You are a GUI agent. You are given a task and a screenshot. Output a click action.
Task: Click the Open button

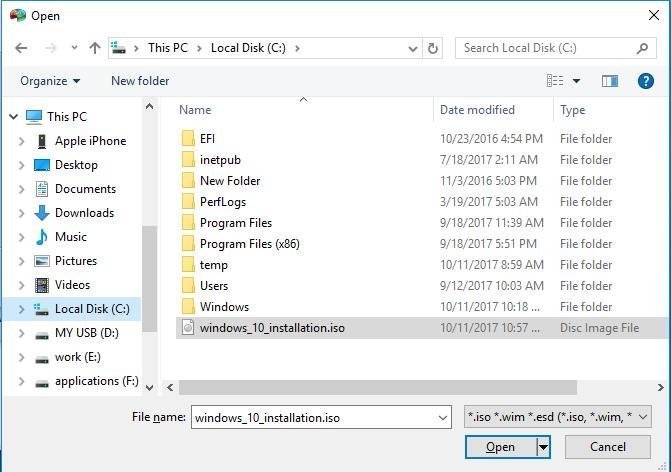pyautogui.click(x=500, y=447)
